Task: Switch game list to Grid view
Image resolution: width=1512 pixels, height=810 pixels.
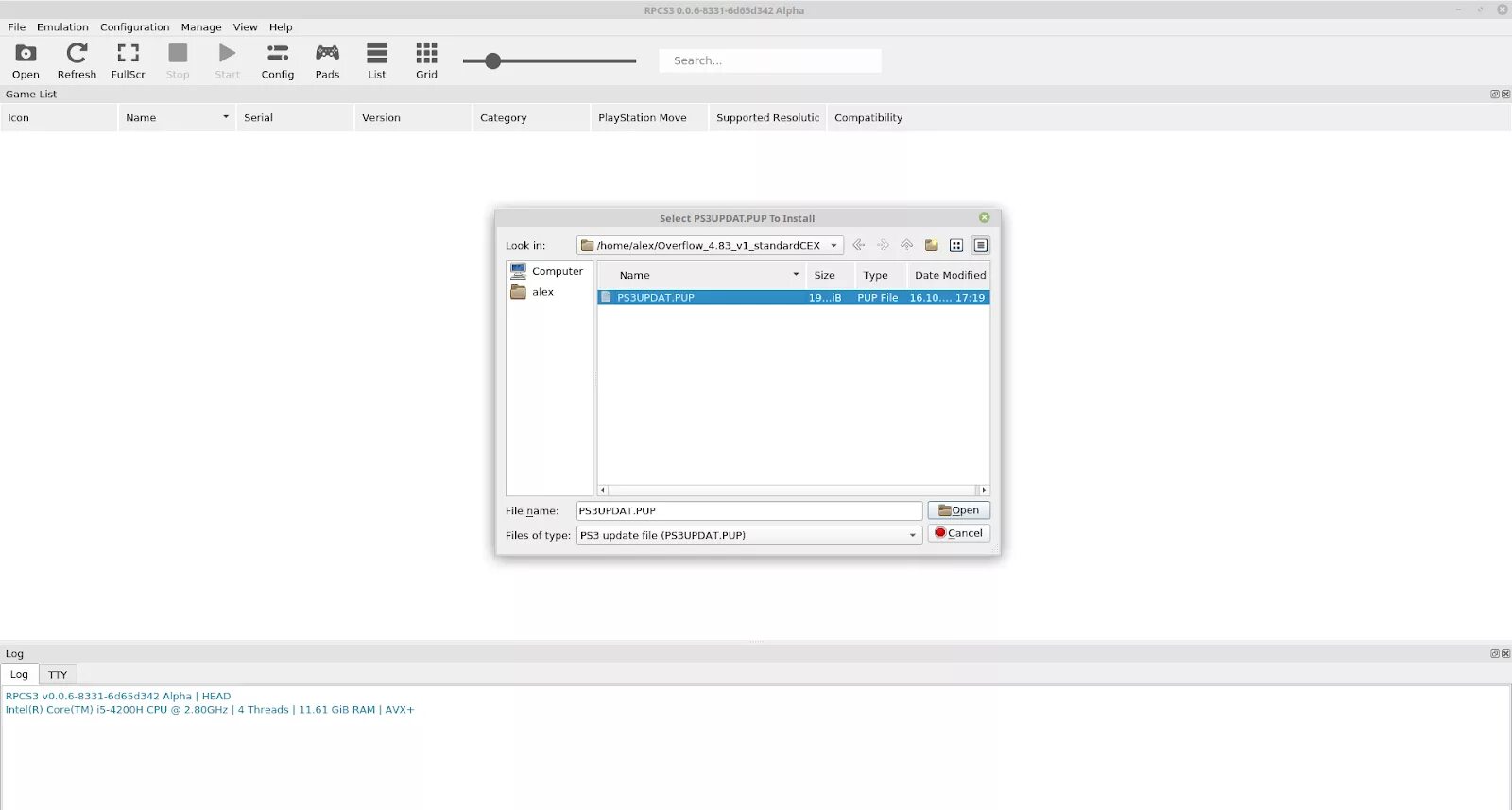Action: tap(427, 60)
